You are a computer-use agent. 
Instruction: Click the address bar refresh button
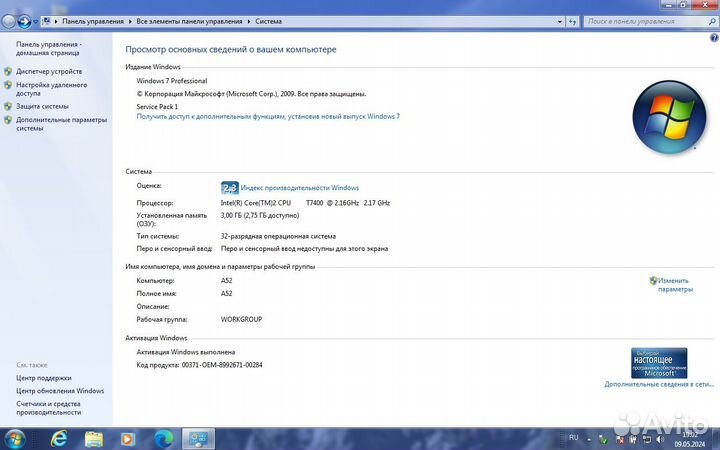572,20
